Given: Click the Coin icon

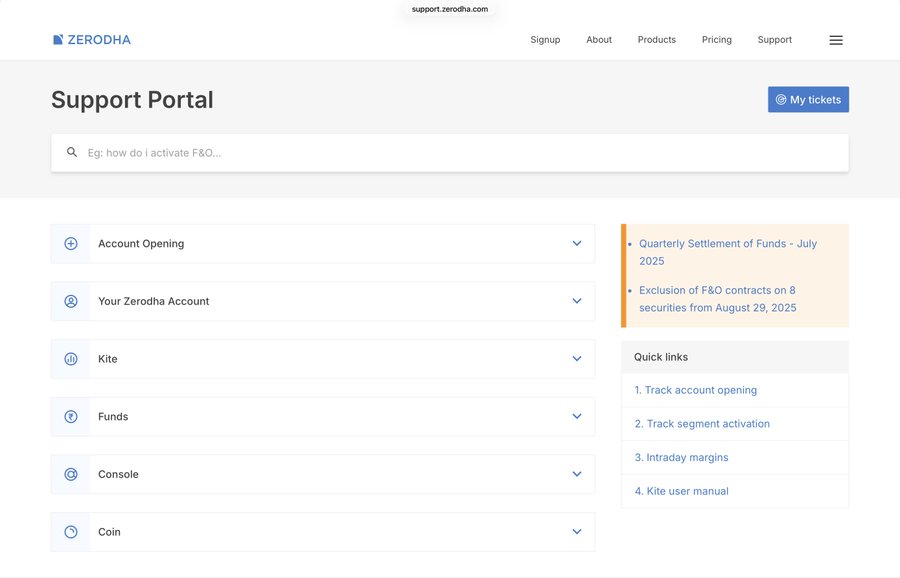Looking at the screenshot, I should 71,532.
